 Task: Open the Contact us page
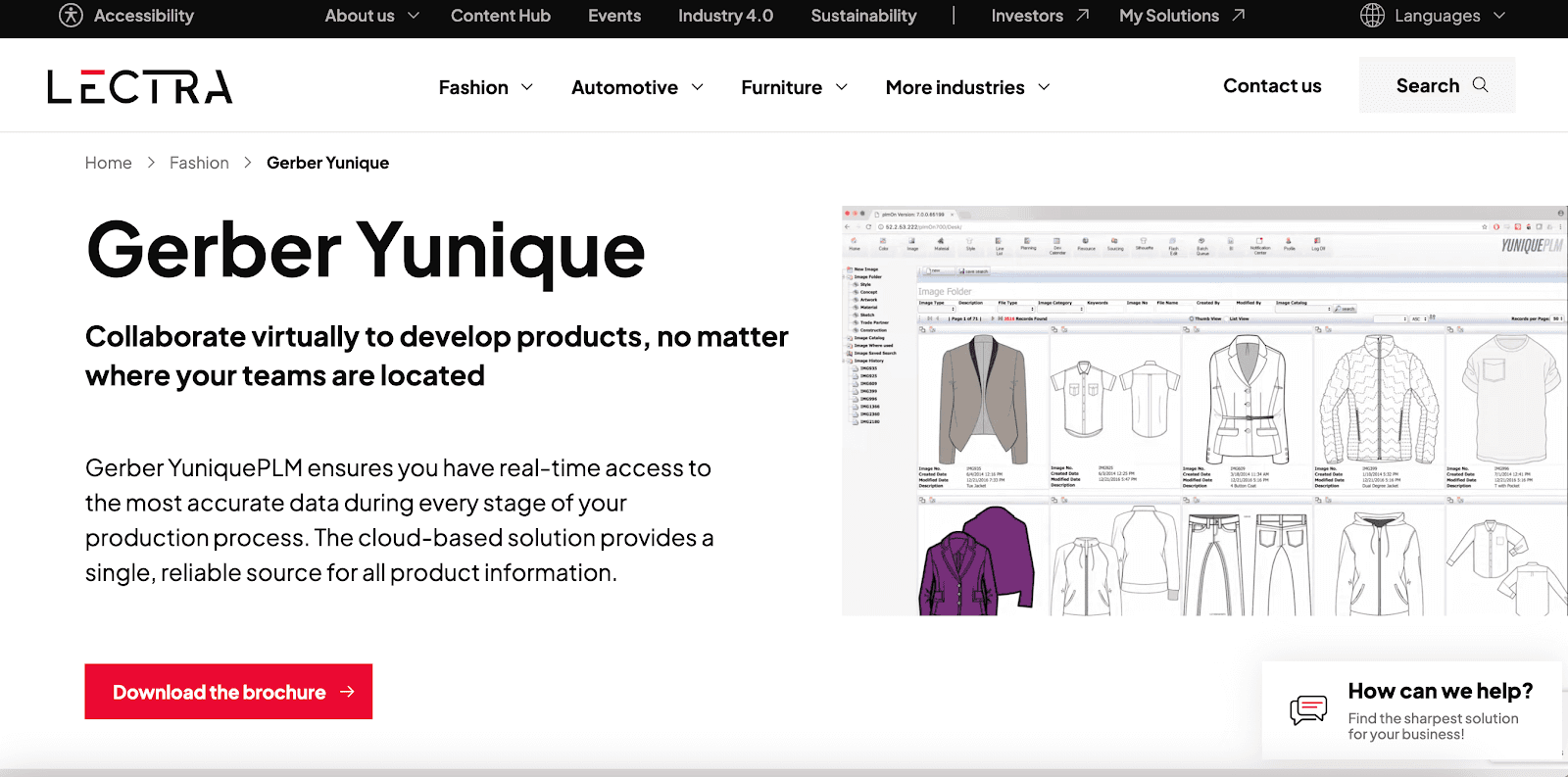point(1272,86)
